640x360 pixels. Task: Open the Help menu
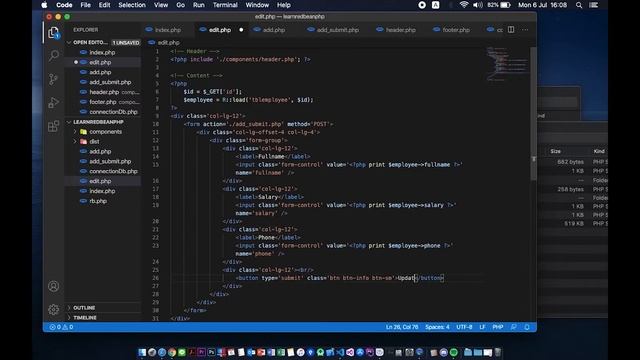pyautogui.click(x=284, y=5)
